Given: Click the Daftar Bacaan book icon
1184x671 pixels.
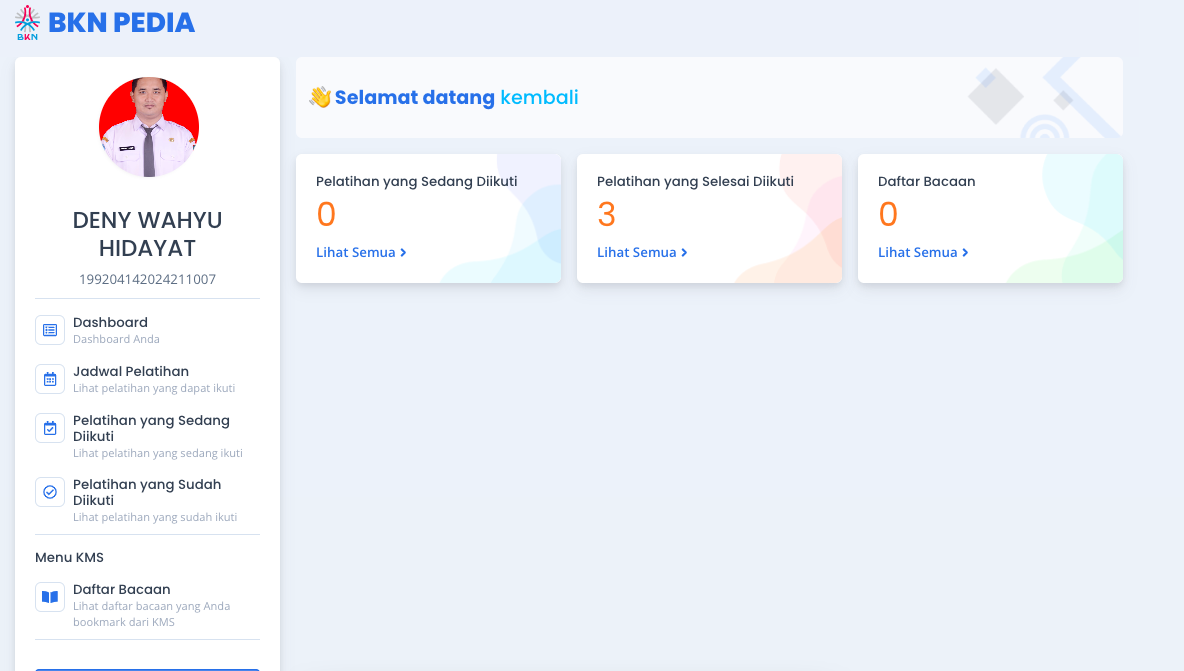Looking at the screenshot, I should tap(50, 597).
